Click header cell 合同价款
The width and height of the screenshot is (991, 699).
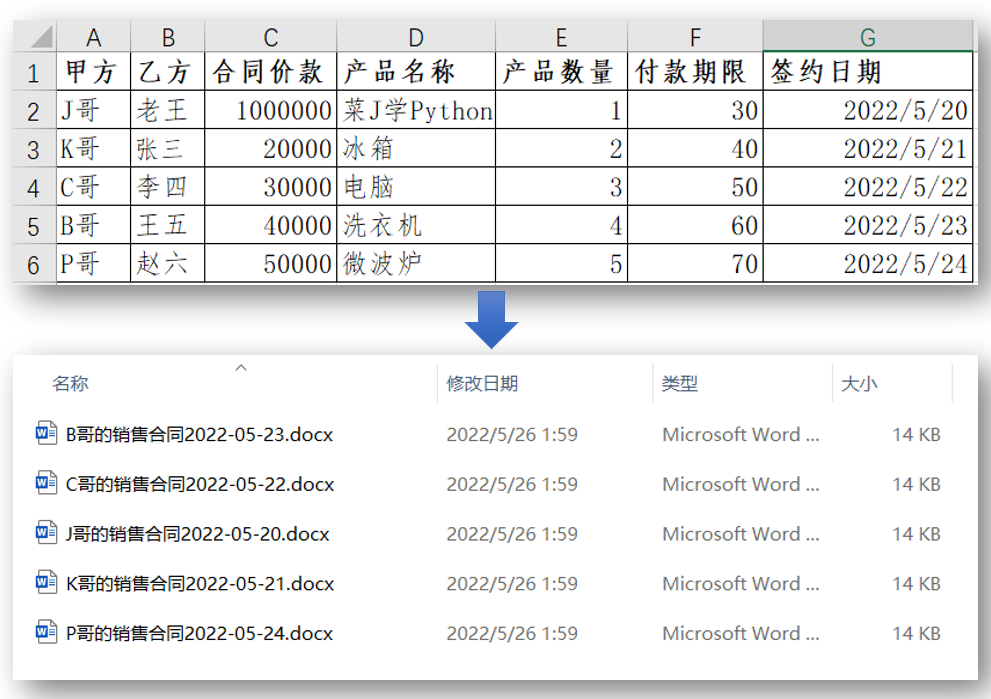pos(271,71)
